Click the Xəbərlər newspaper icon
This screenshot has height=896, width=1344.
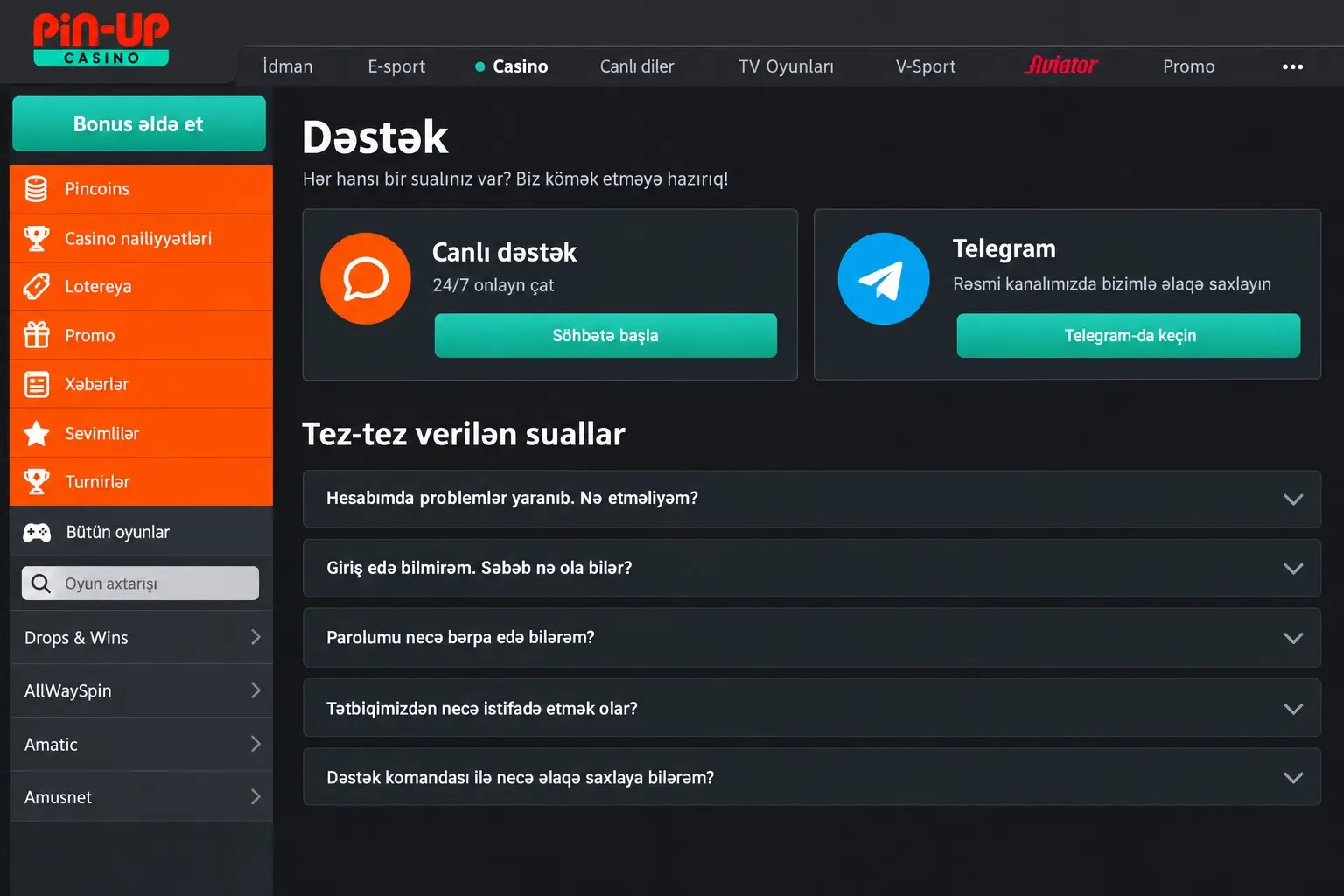pyautogui.click(x=36, y=384)
